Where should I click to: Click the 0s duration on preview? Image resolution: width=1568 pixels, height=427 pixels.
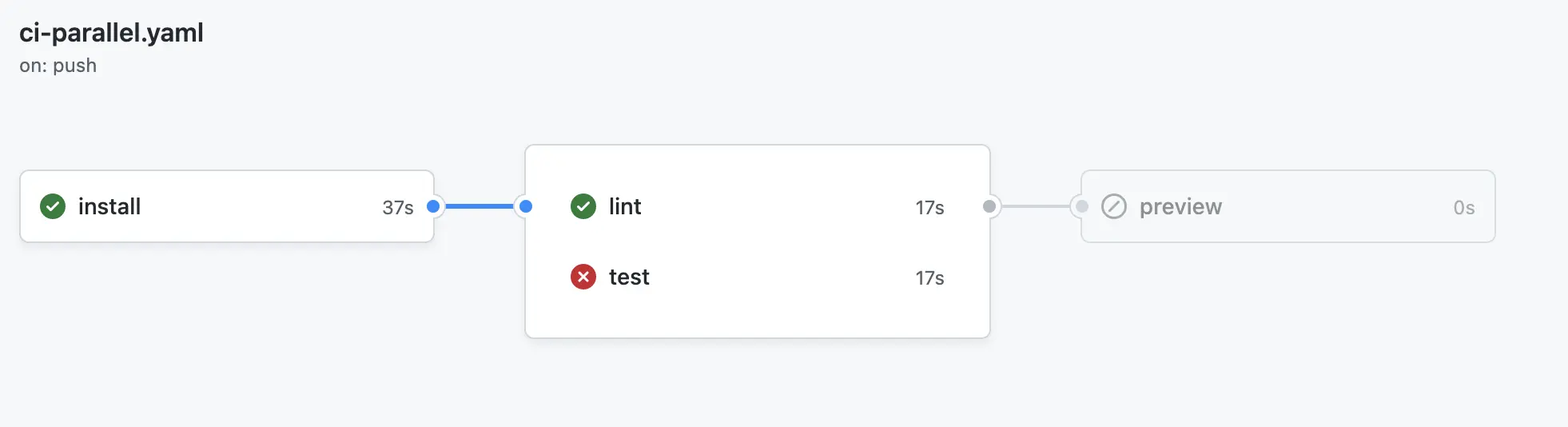click(x=1464, y=208)
